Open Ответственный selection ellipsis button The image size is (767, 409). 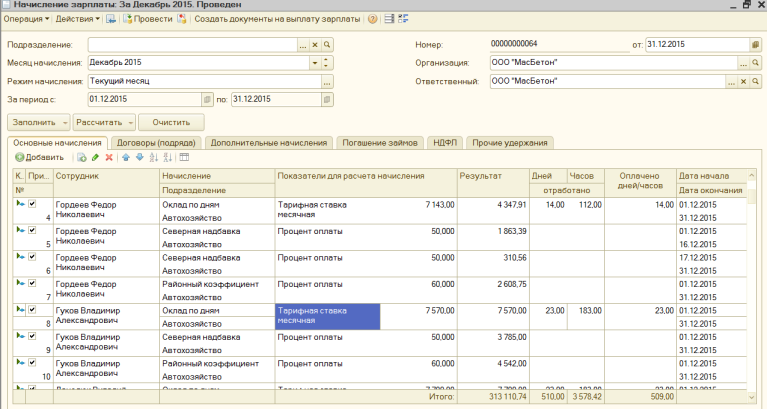click(731, 82)
